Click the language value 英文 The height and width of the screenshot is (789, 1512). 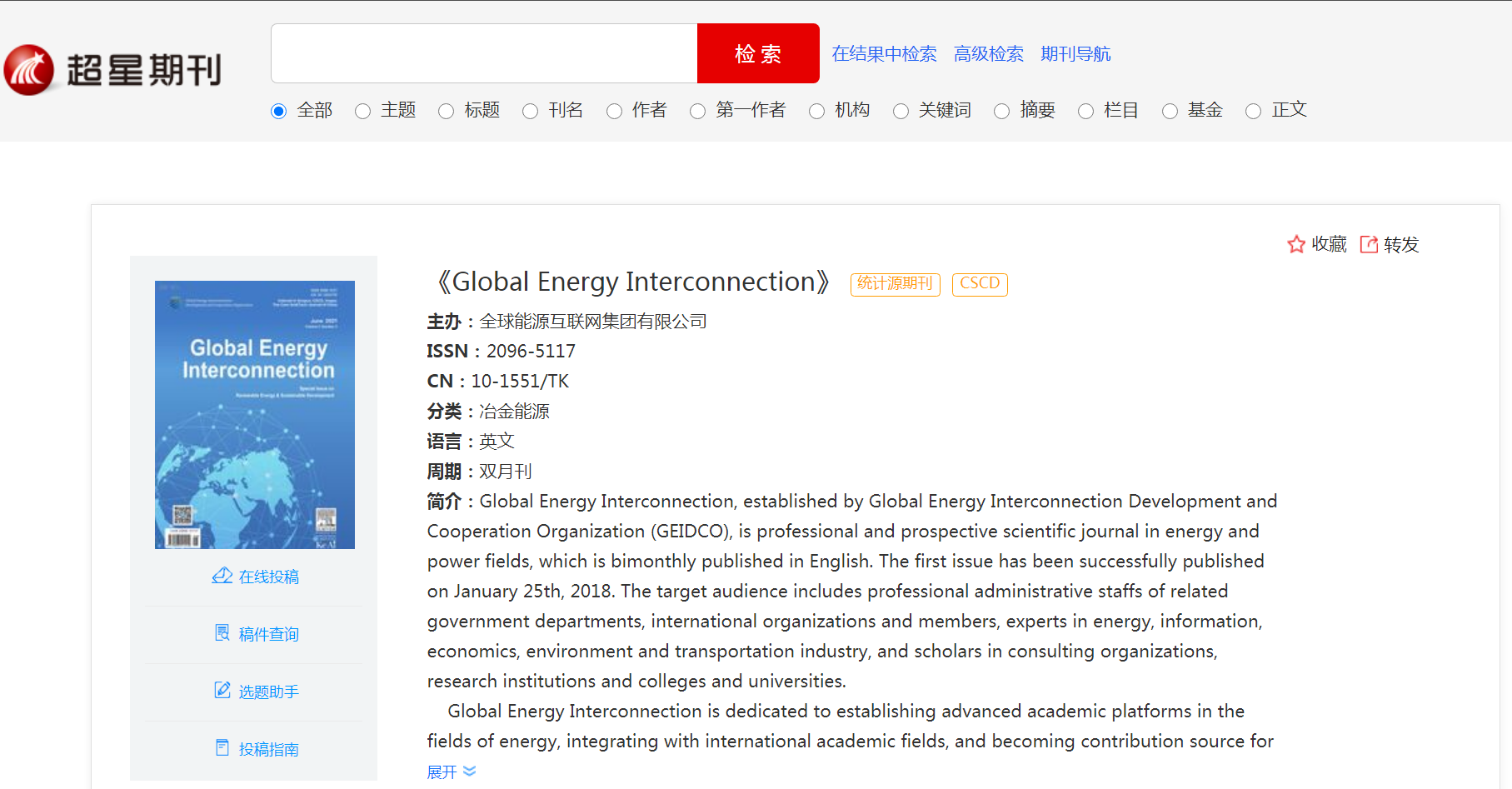497,442
